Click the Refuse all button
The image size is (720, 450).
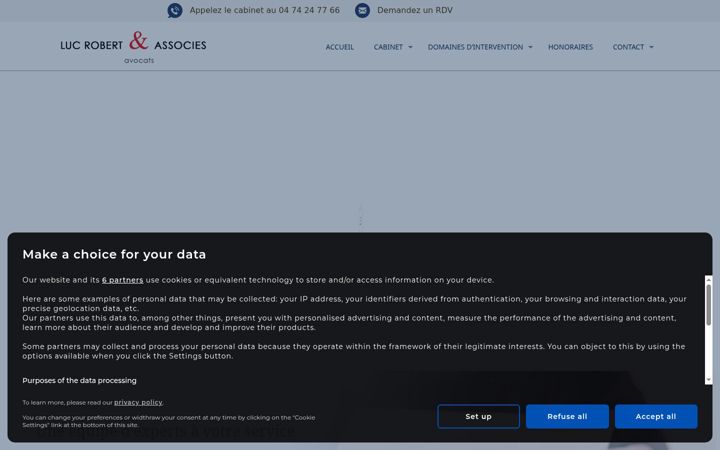[x=567, y=416]
